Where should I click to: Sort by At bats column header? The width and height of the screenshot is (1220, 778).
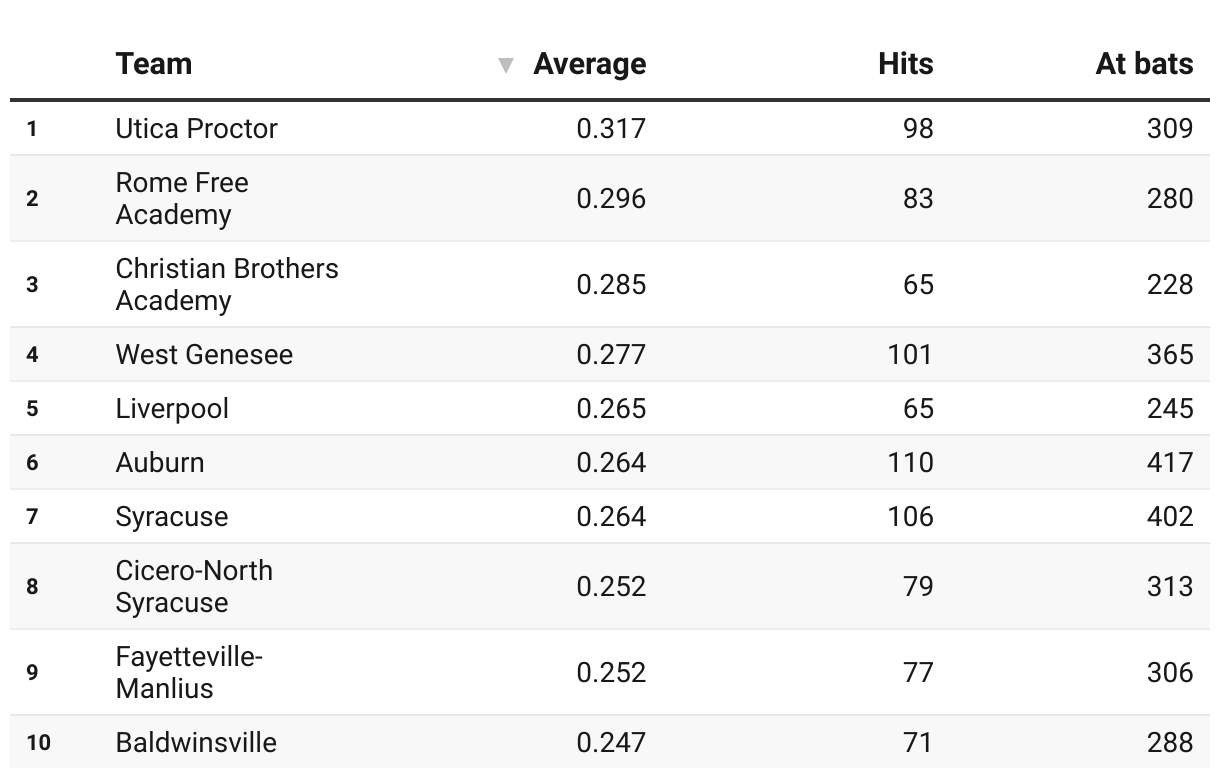(x=1144, y=64)
